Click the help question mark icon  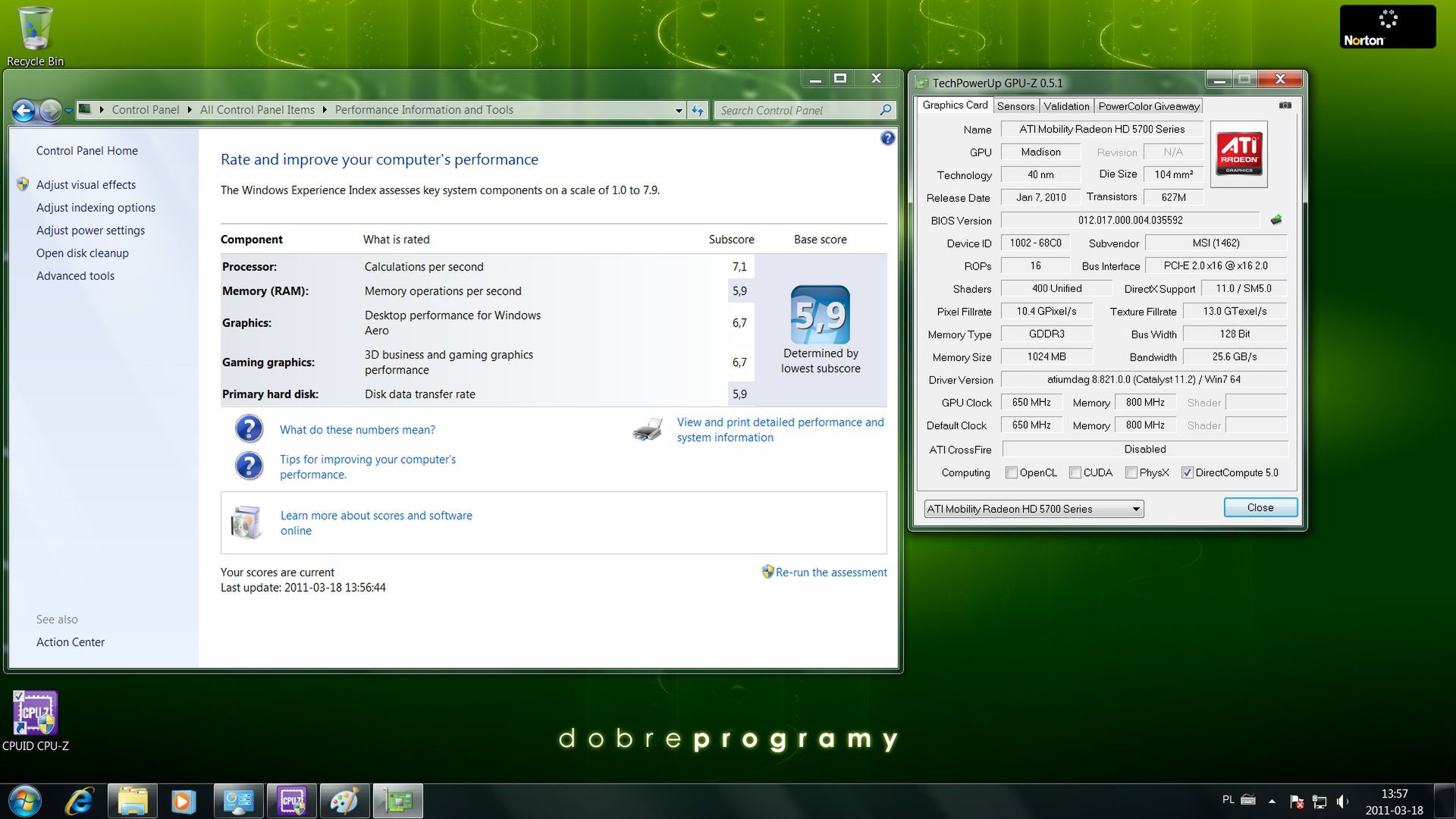tap(887, 138)
